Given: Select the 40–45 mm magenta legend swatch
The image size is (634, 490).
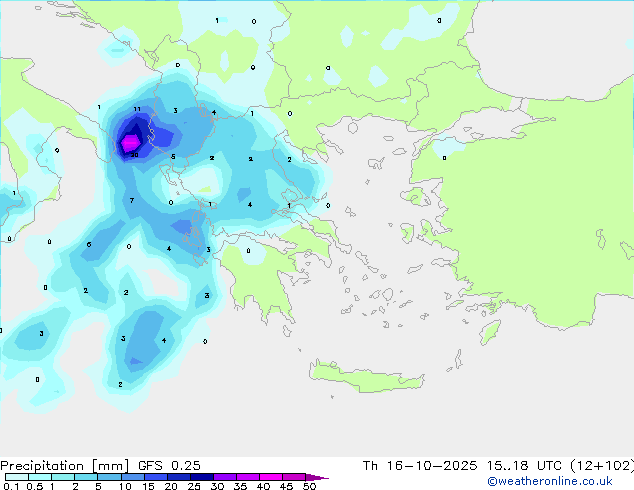Looking at the screenshot, I should click(x=271, y=477).
